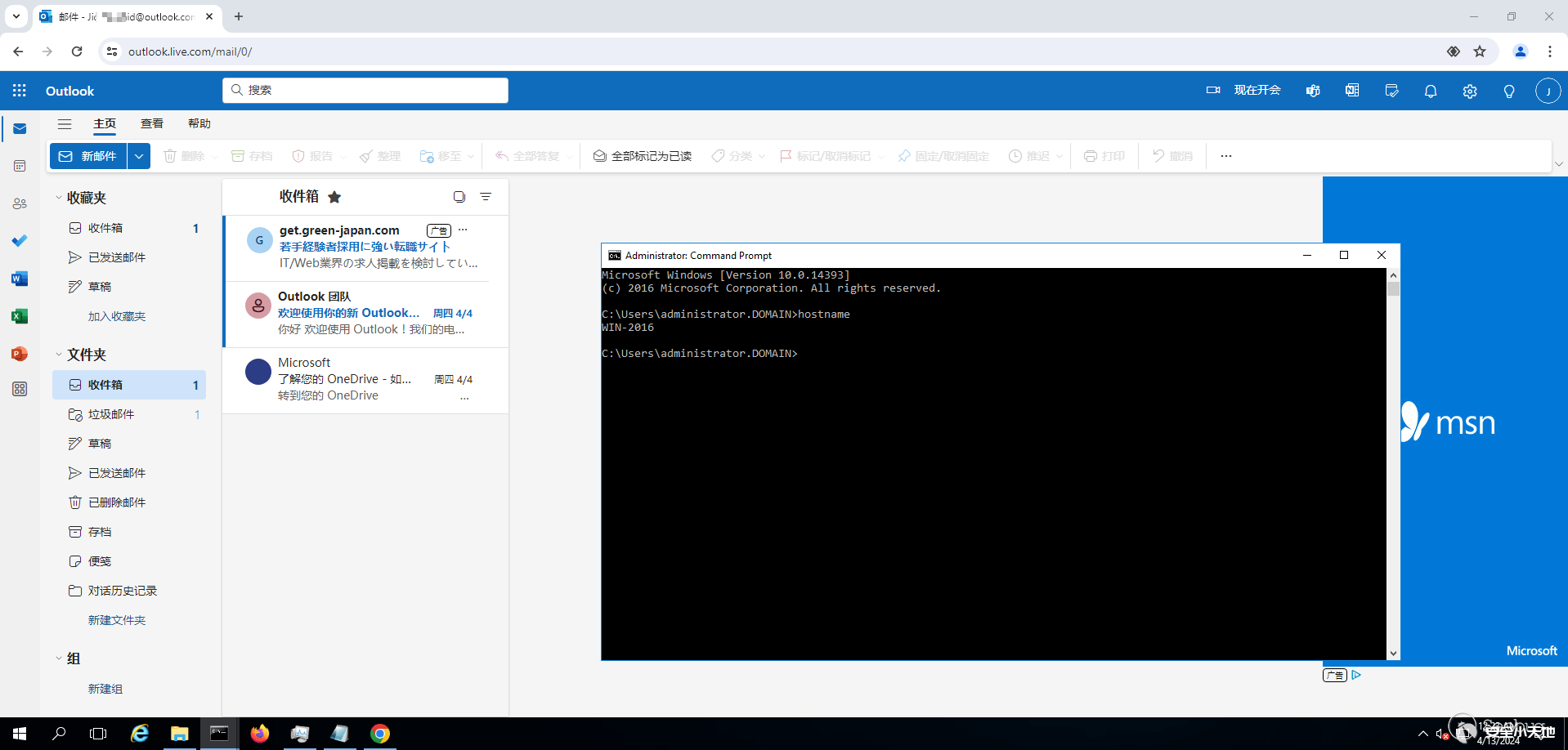Click the Chrome profile avatar icon

1521,51
